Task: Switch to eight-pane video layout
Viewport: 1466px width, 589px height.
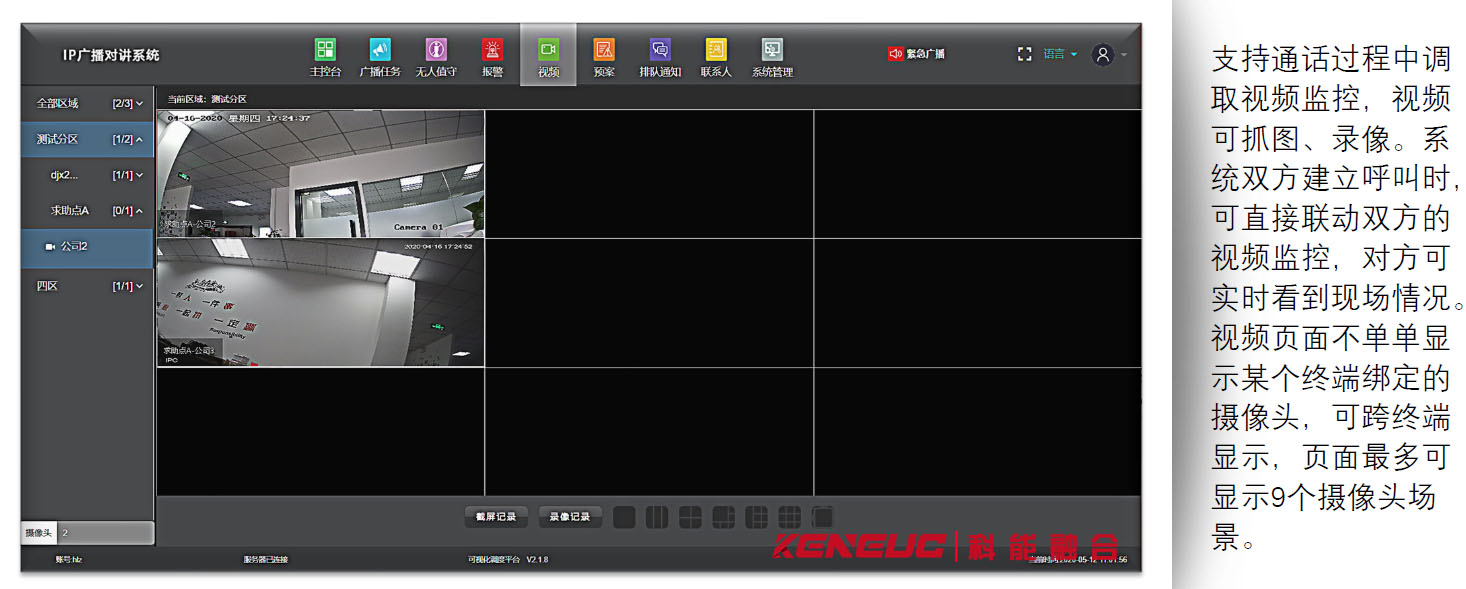Action: click(x=757, y=517)
